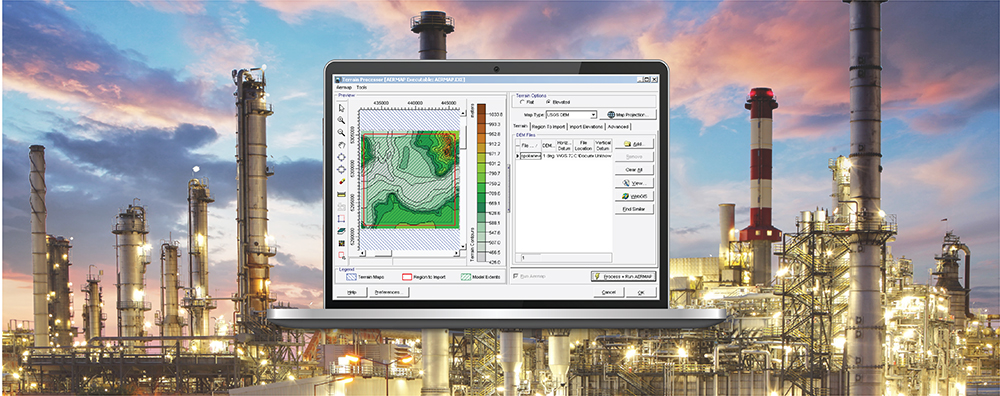The image size is (1000, 396).
Task: Choose the zoom in magnifier tool
Action: pos(341,121)
